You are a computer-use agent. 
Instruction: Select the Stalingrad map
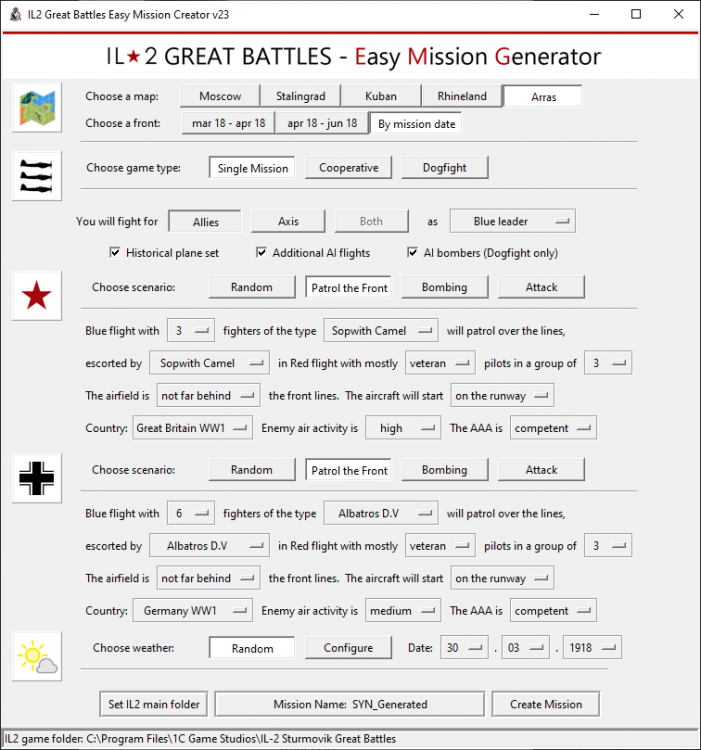point(300,96)
